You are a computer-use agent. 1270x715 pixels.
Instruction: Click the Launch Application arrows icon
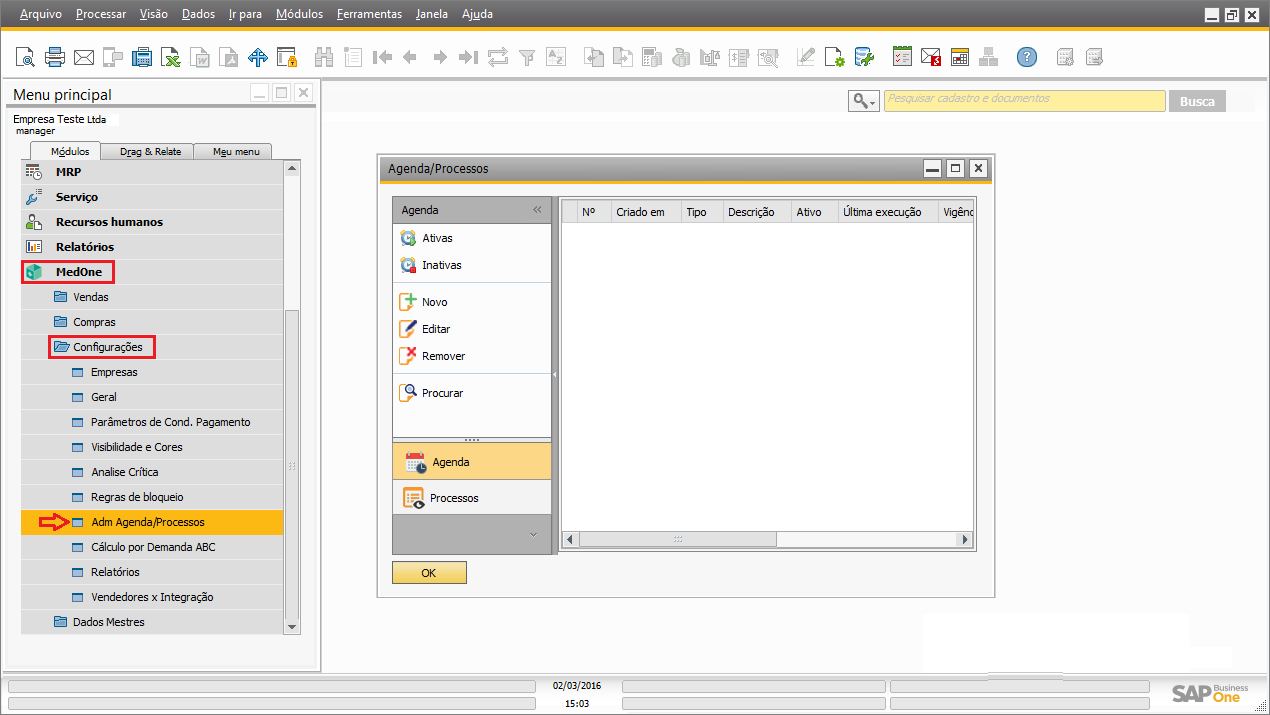(x=258, y=57)
